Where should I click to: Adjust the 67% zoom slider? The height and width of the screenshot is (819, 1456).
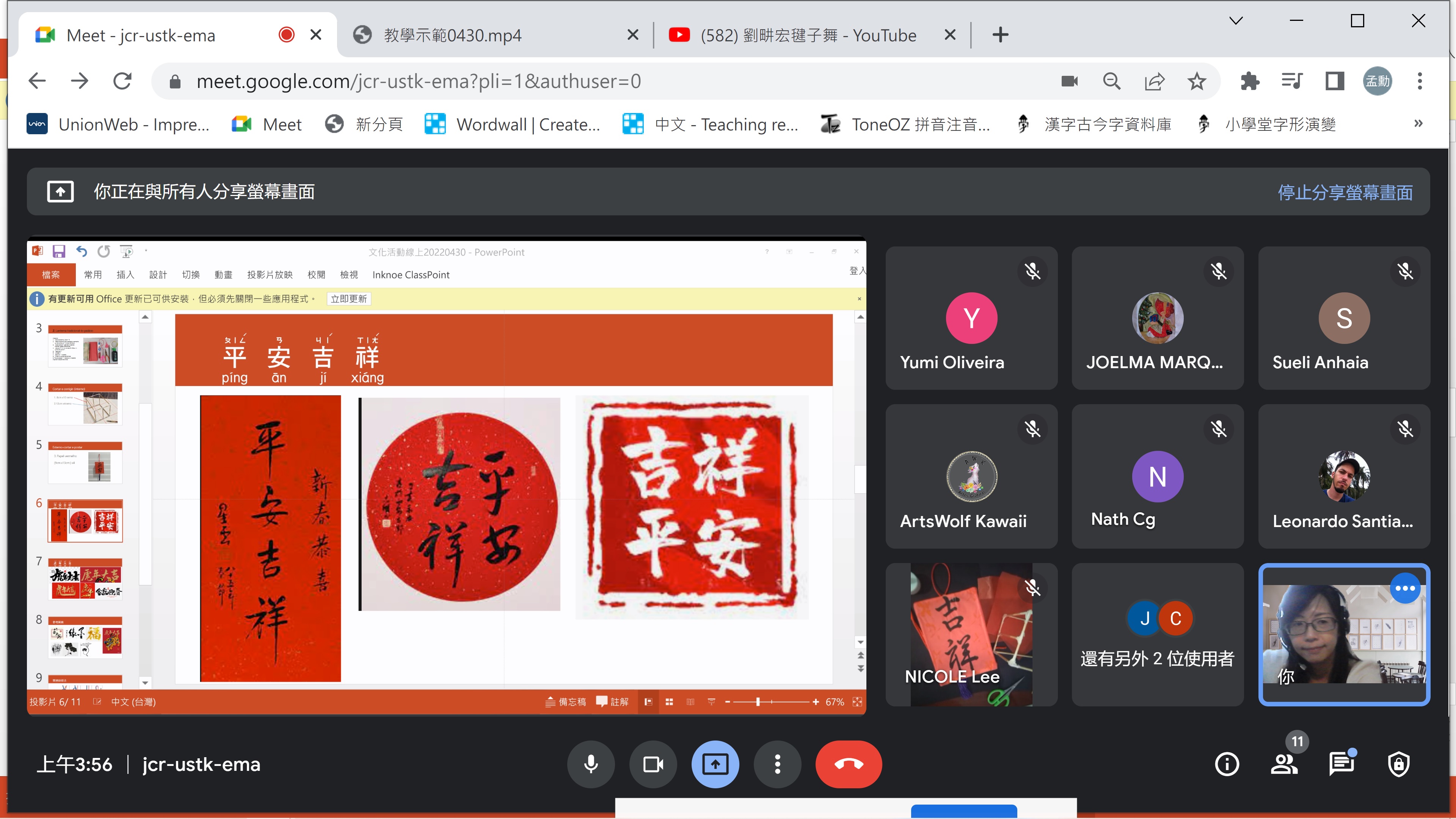[x=758, y=701]
